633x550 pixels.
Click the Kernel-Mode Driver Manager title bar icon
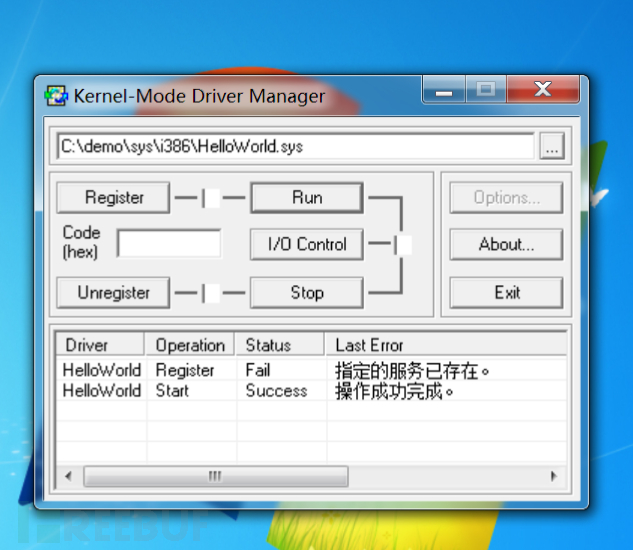click(57, 96)
